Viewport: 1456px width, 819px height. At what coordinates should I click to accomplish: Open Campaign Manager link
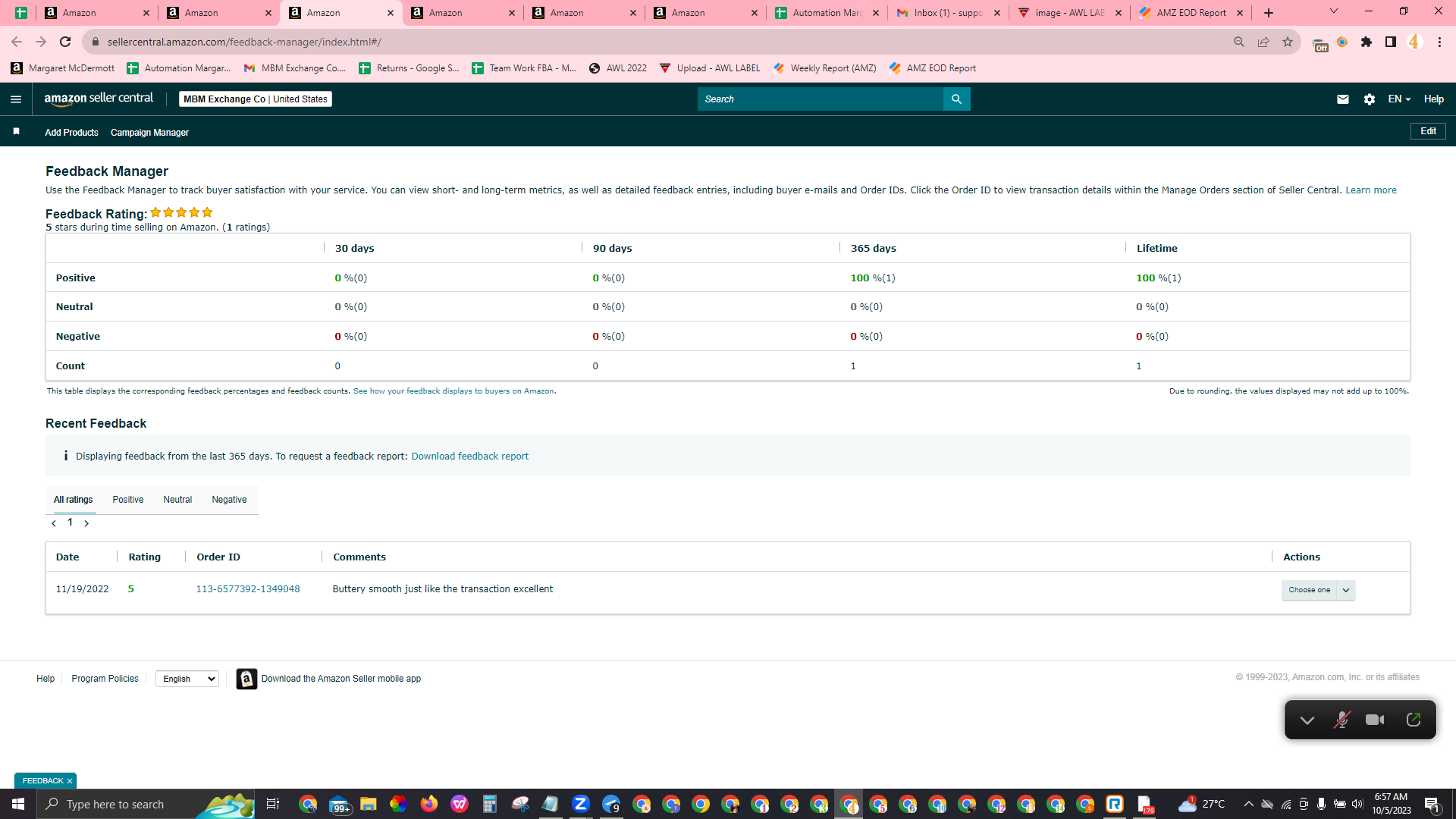[149, 133]
